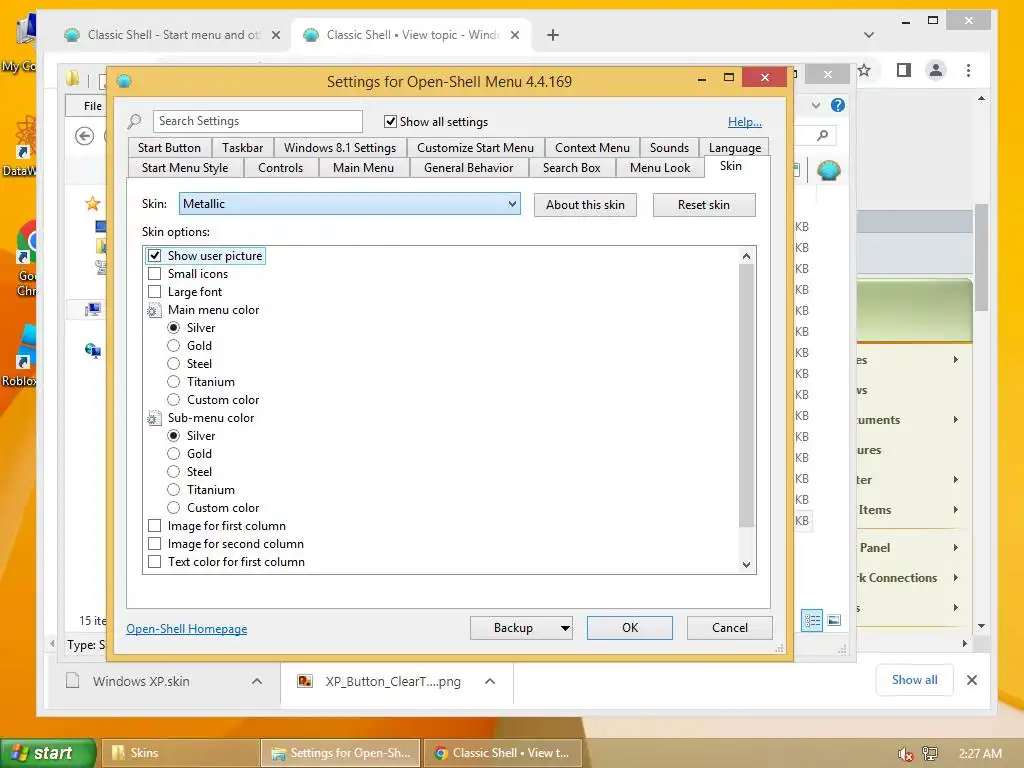
Task: Uncheck Show user picture
Action: pyautogui.click(x=155, y=255)
